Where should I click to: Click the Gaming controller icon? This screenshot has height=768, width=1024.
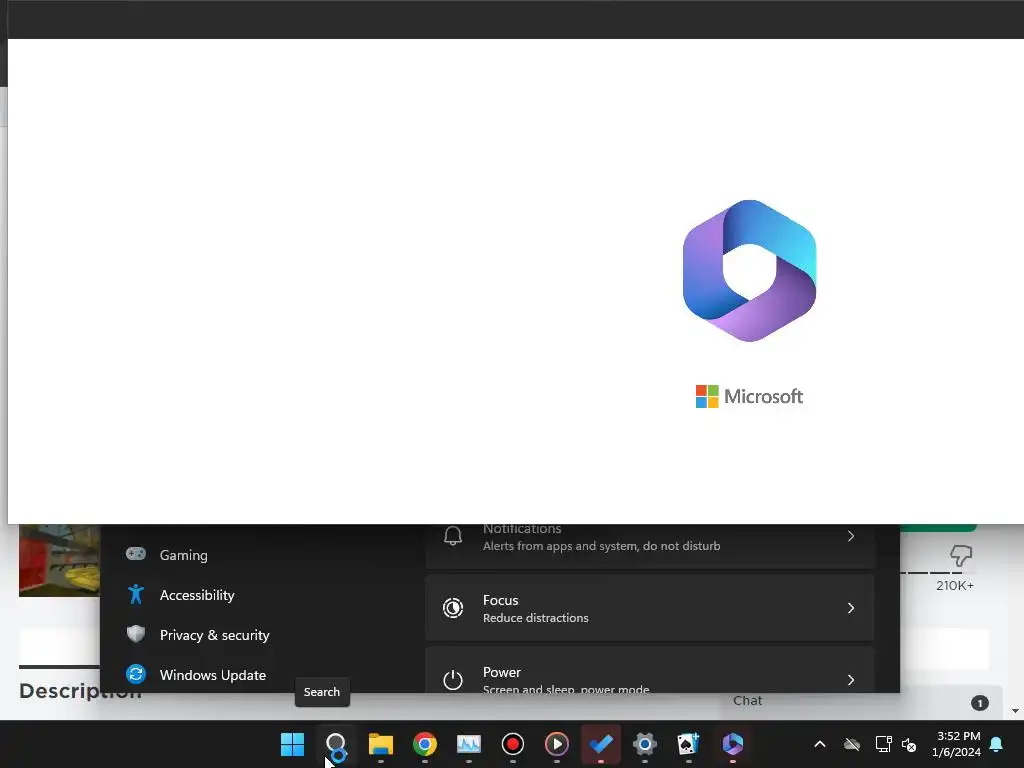tap(136, 554)
